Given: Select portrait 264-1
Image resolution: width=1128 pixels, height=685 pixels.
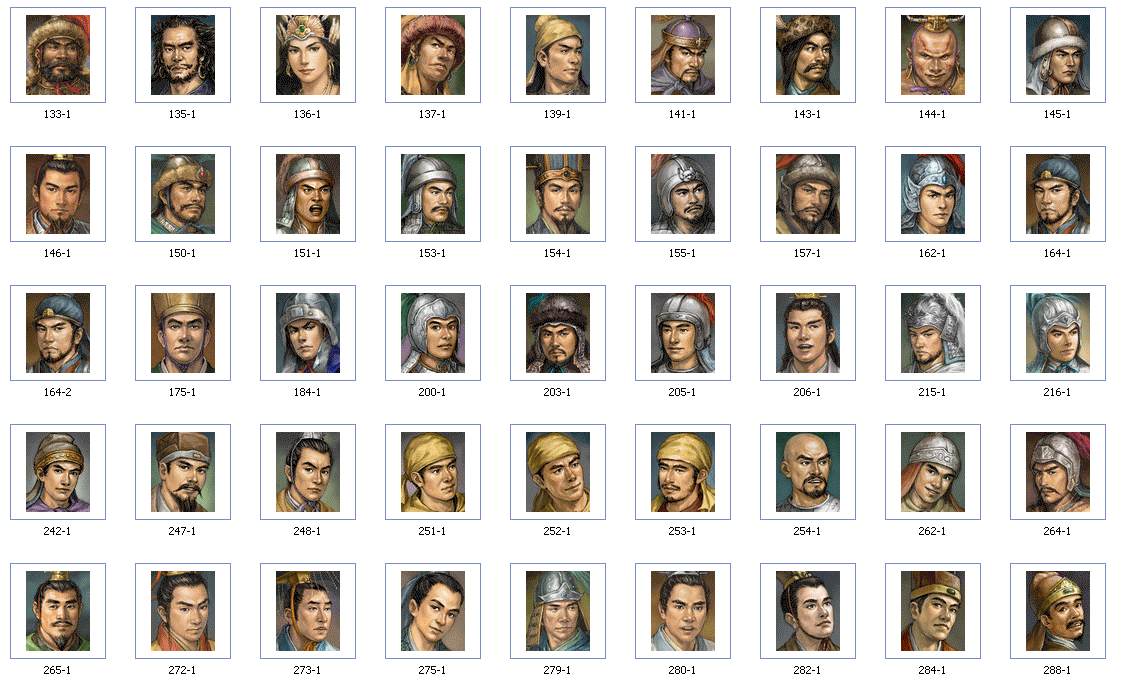Looking at the screenshot, I should click(1058, 472).
